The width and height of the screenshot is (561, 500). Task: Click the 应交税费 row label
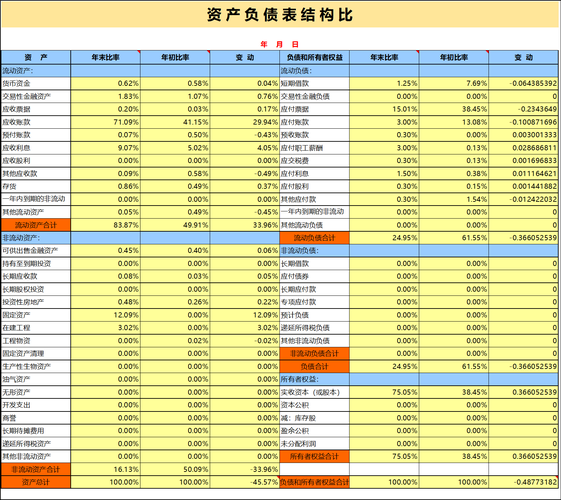click(x=314, y=161)
